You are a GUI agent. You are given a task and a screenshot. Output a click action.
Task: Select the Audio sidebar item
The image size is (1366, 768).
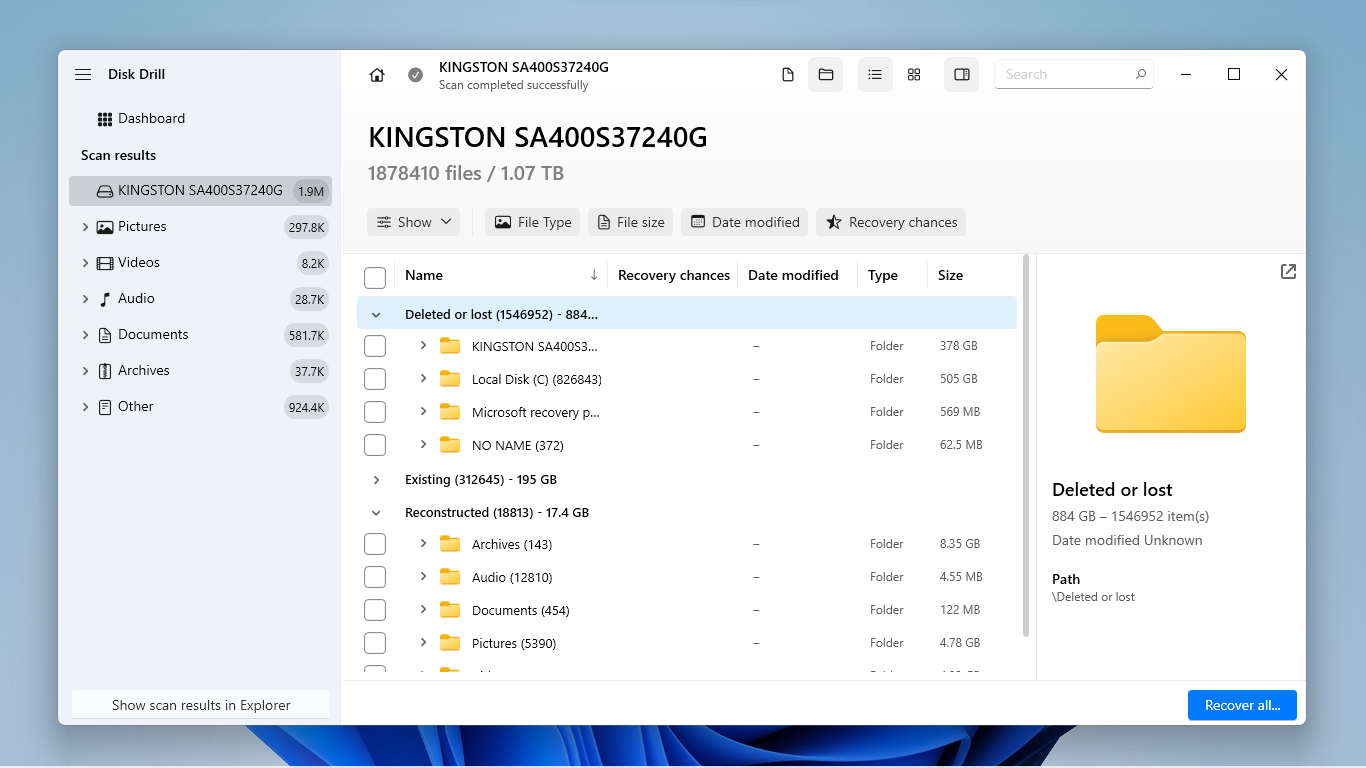point(136,299)
